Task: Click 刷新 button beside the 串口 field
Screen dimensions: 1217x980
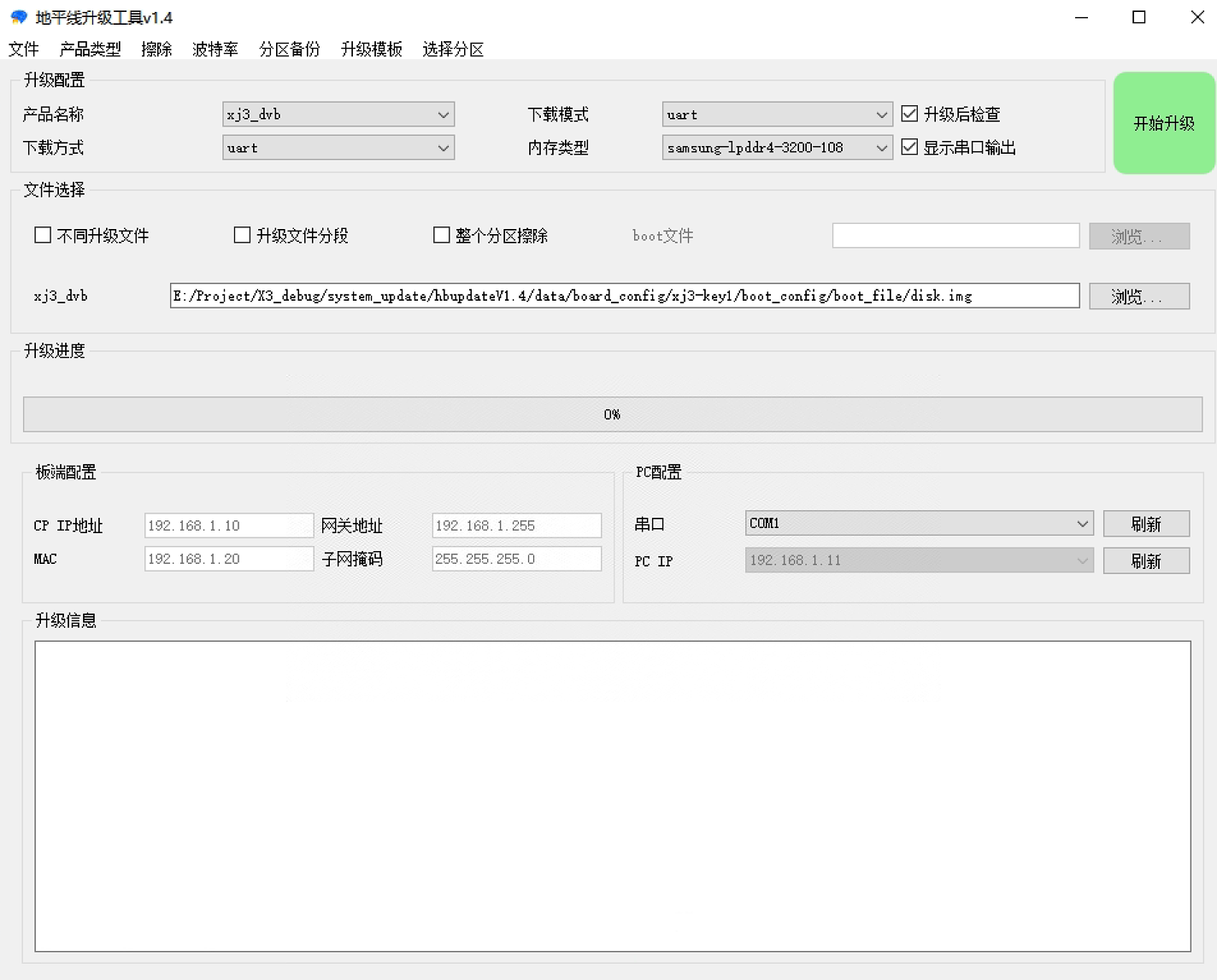Action: (x=1146, y=524)
